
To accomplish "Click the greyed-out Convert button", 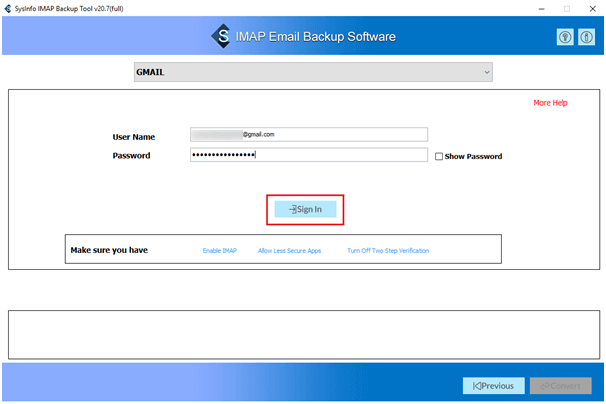I will [x=560, y=385].
